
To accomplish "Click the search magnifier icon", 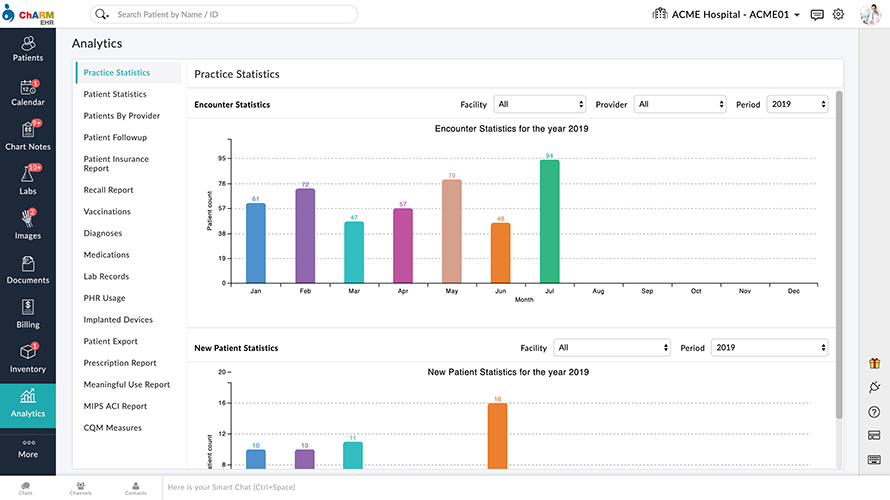I will pyautogui.click(x=101, y=14).
